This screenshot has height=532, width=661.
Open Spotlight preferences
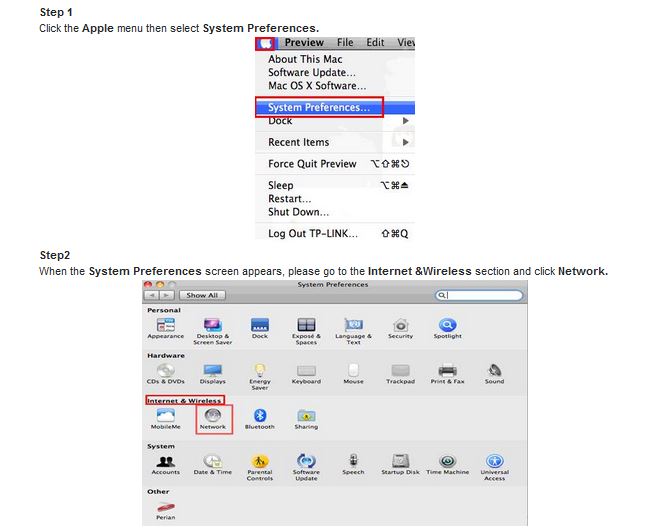coord(447,325)
